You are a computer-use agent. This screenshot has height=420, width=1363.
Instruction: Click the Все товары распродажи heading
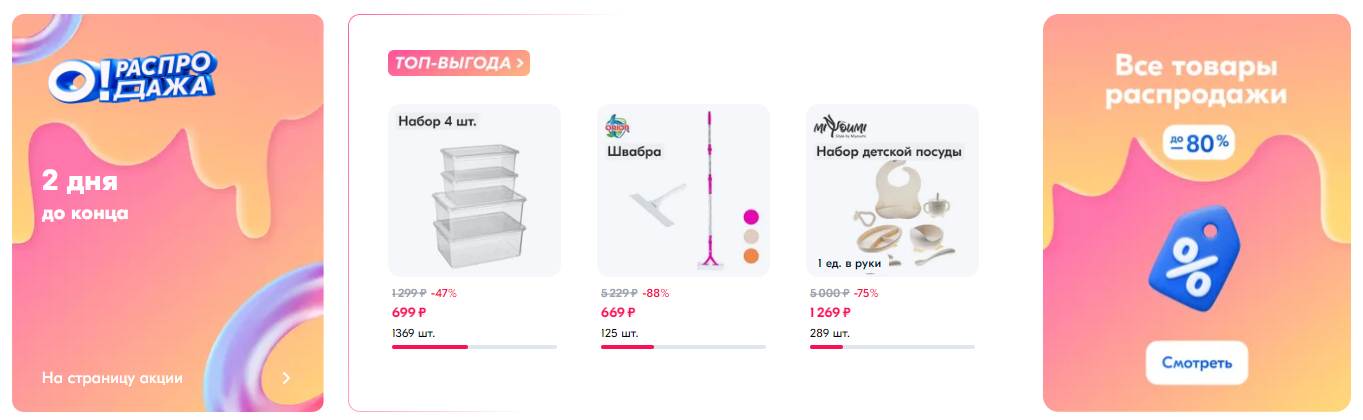[1196, 82]
